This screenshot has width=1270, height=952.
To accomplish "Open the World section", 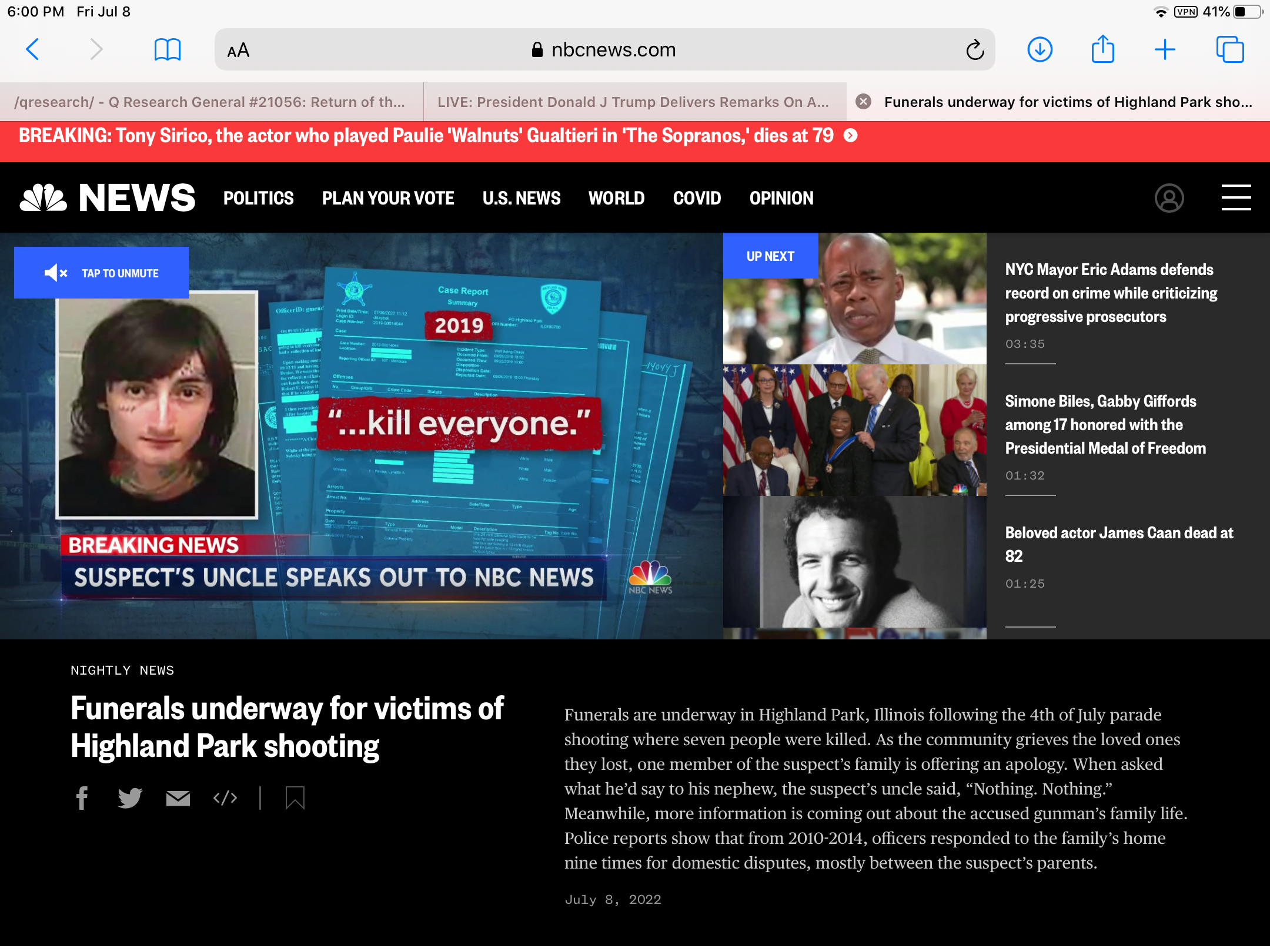I will [616, 198].
